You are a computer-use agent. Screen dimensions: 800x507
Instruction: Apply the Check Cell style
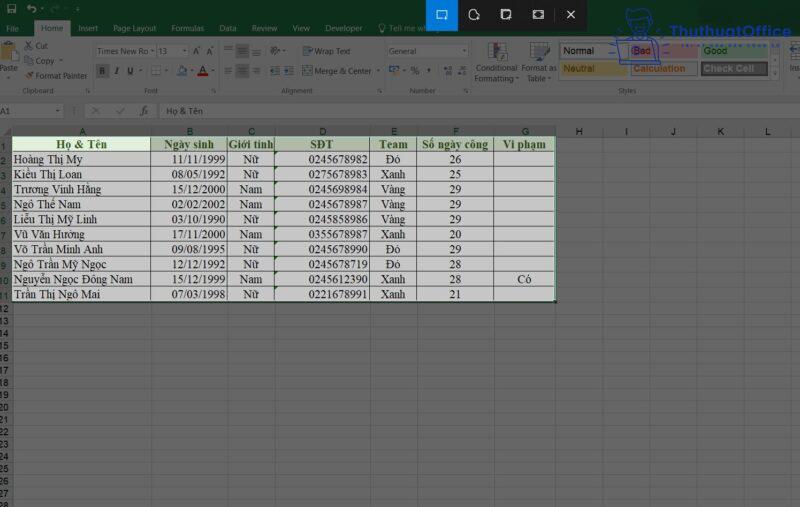pyautogui.click(x=734, y=68)
